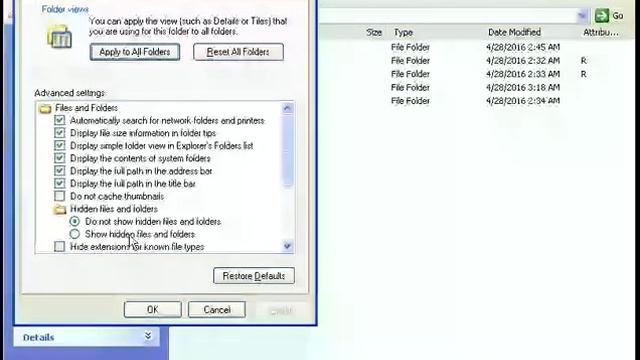Open address bar dropdown in Explorer window
This screenshot has height=360, width=640.
(x=582, y=16)
